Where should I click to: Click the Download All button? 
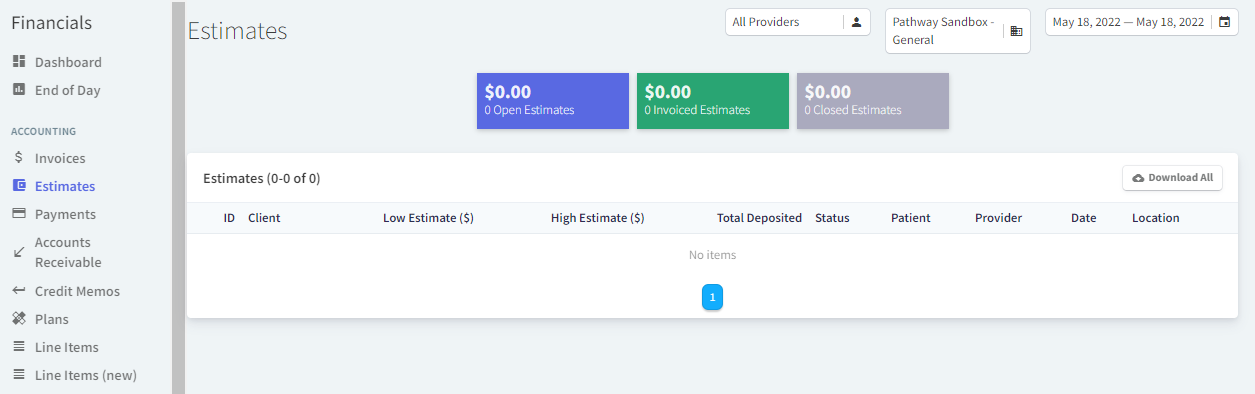1172,178
